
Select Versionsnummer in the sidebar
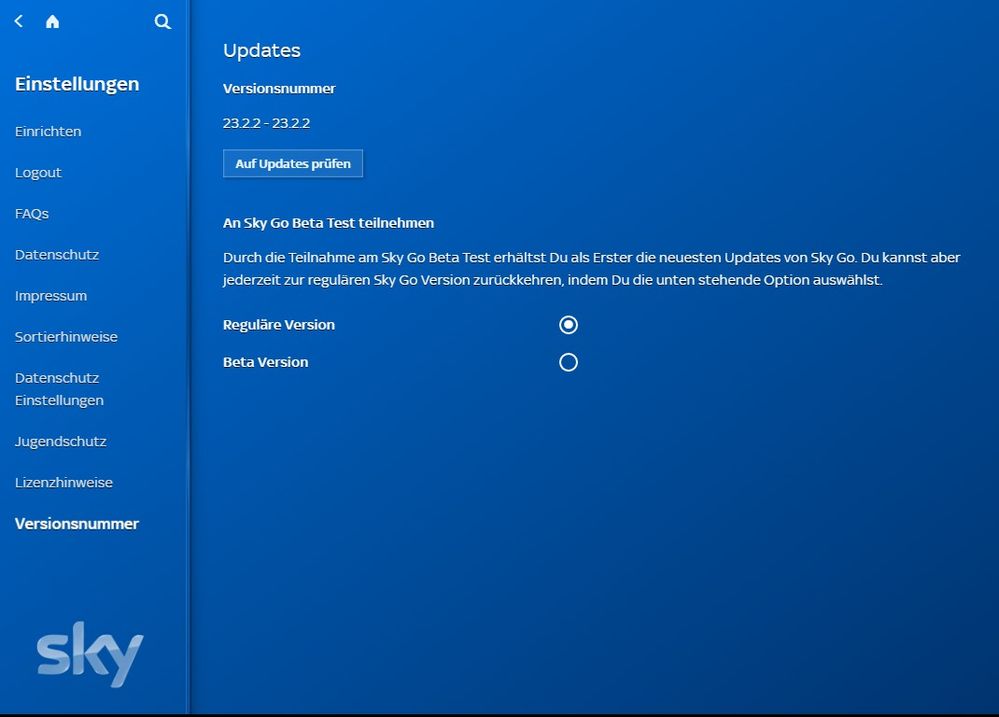coord(77,524)
